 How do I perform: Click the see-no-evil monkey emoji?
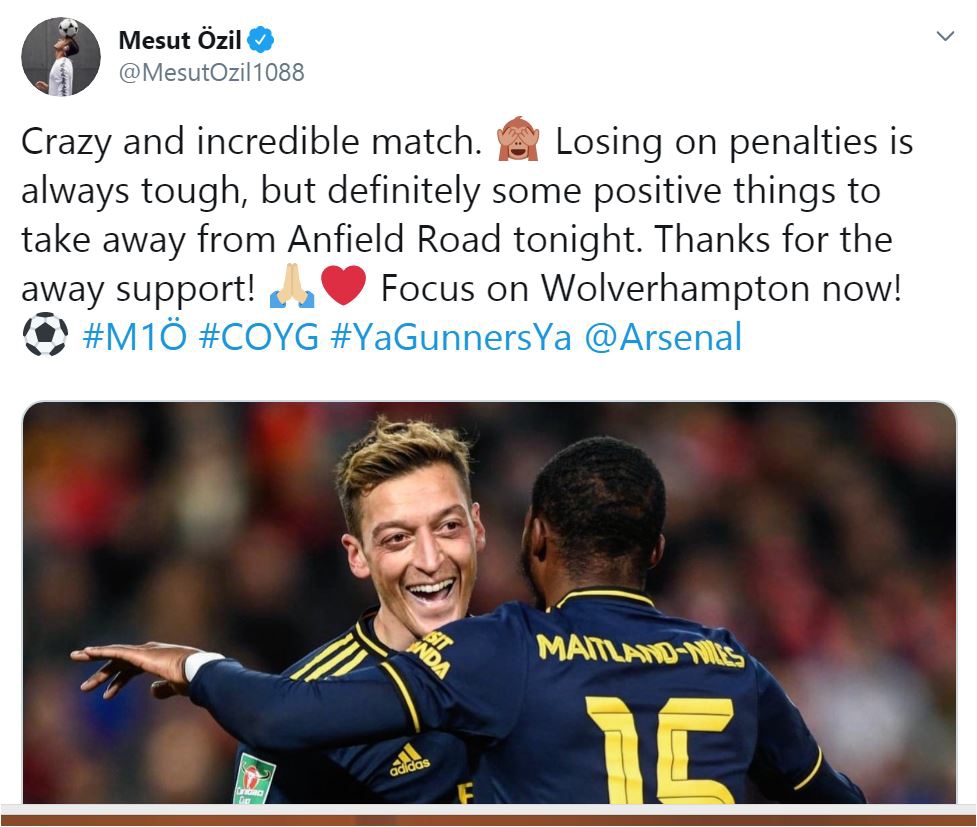click(518, 140)
